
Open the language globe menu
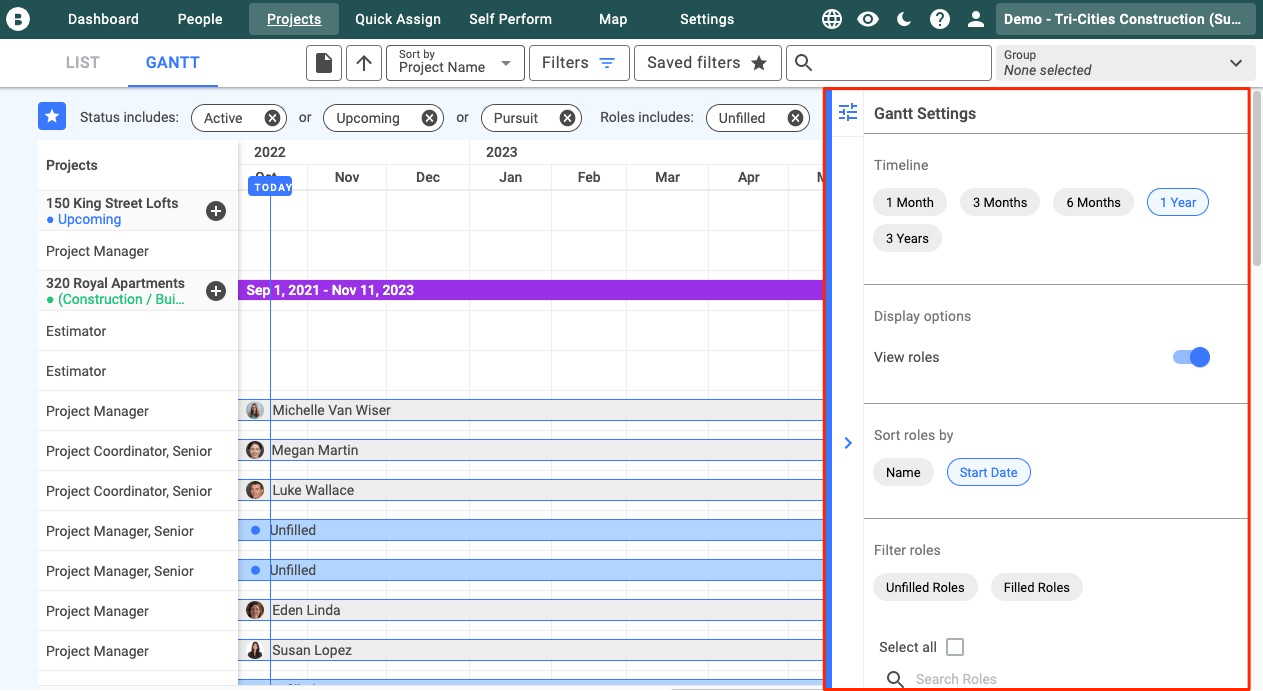(832, 19)
